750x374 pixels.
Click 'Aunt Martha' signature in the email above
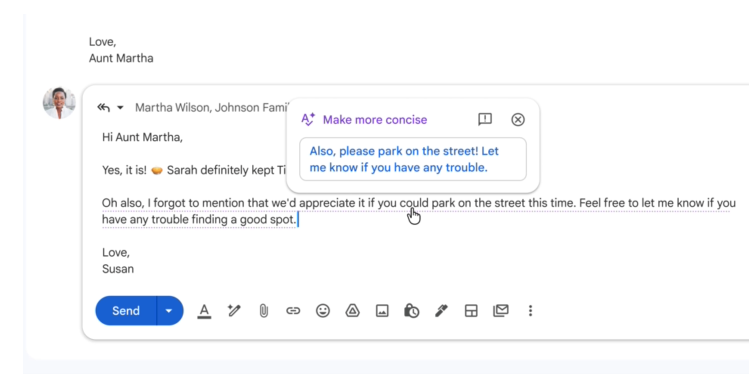121,58
